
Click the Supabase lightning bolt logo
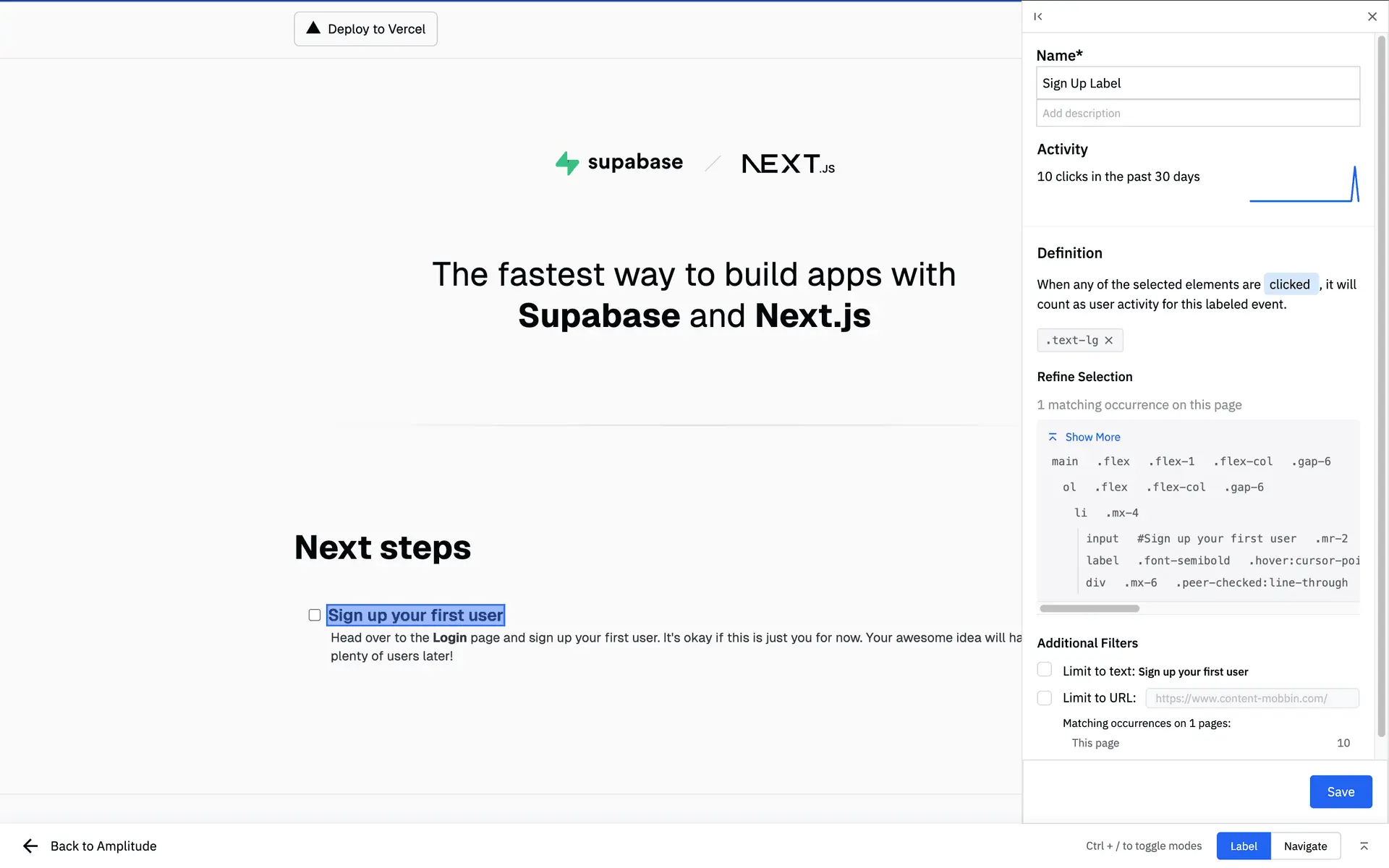click(567, 163)
